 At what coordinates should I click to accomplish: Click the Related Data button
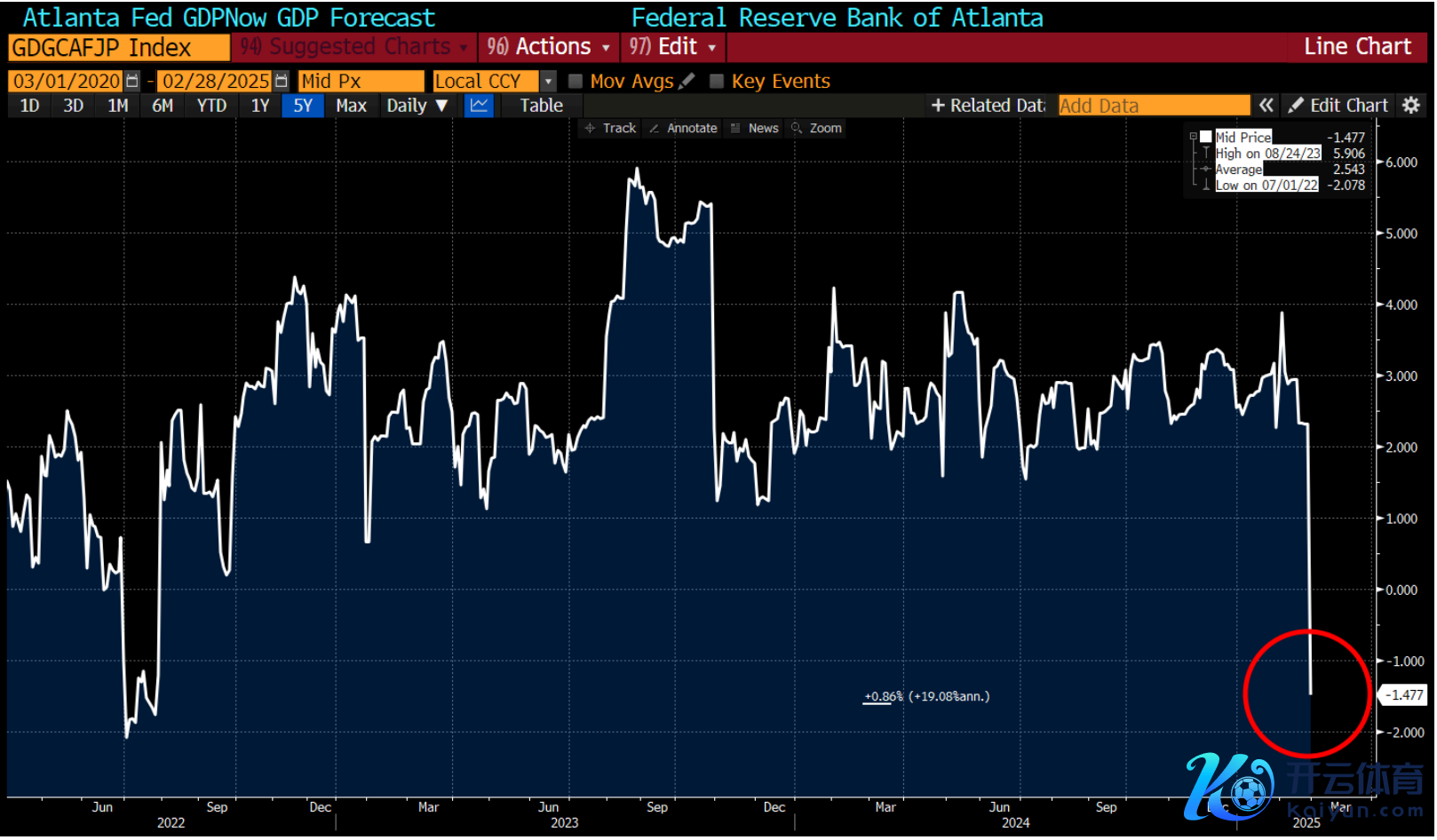point(988,106)
